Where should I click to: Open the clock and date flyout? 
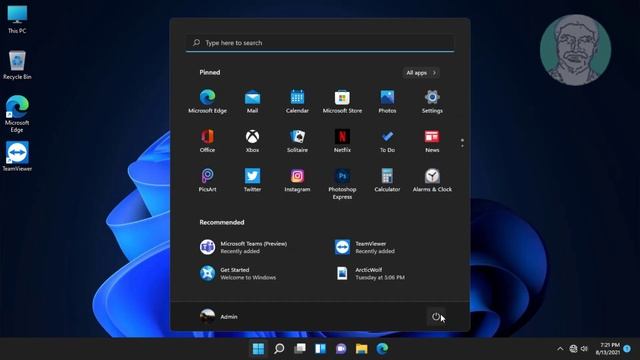tap(608, 349)
